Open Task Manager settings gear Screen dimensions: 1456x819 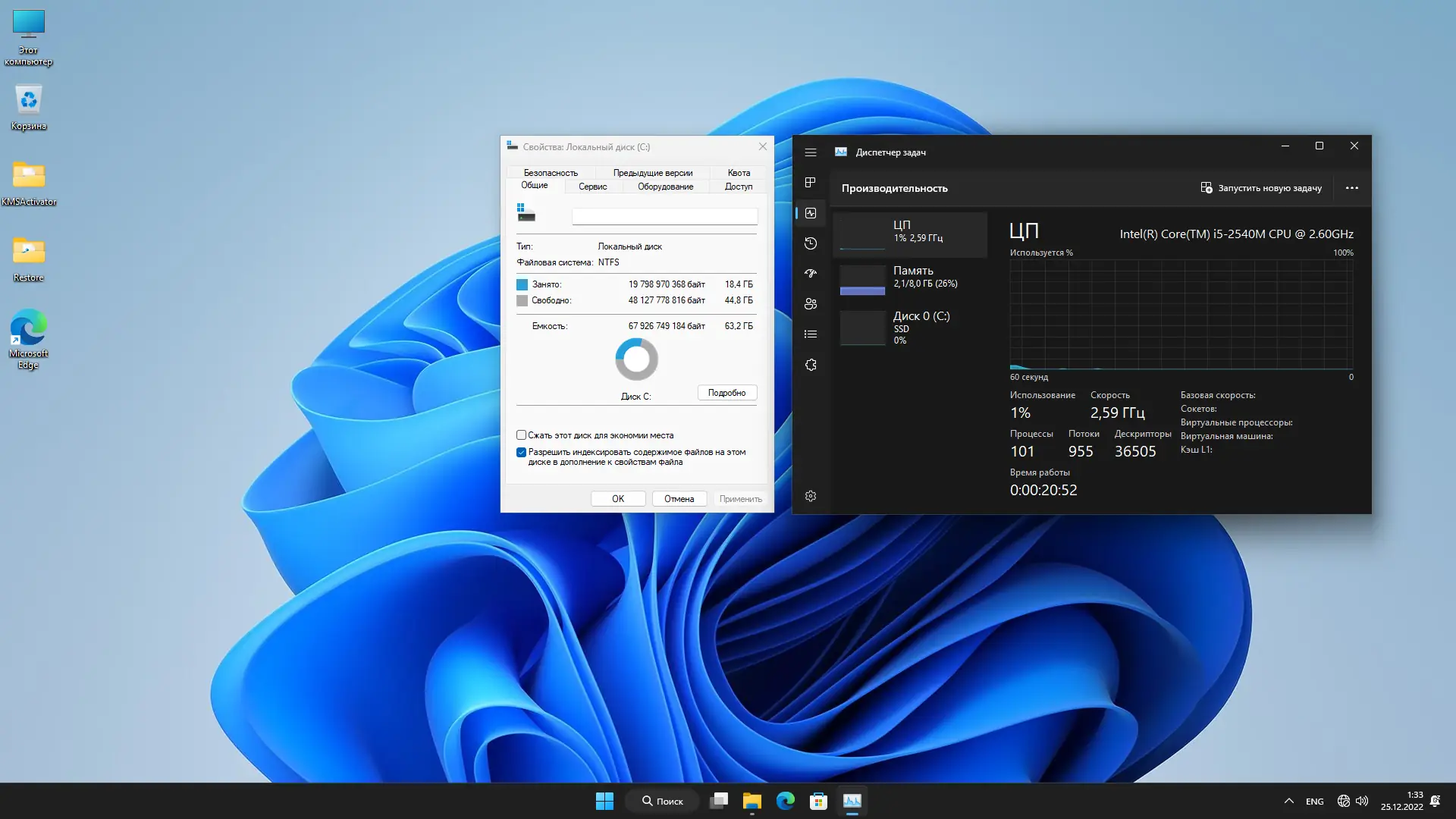pyautogui.click(x=811, y=496)
